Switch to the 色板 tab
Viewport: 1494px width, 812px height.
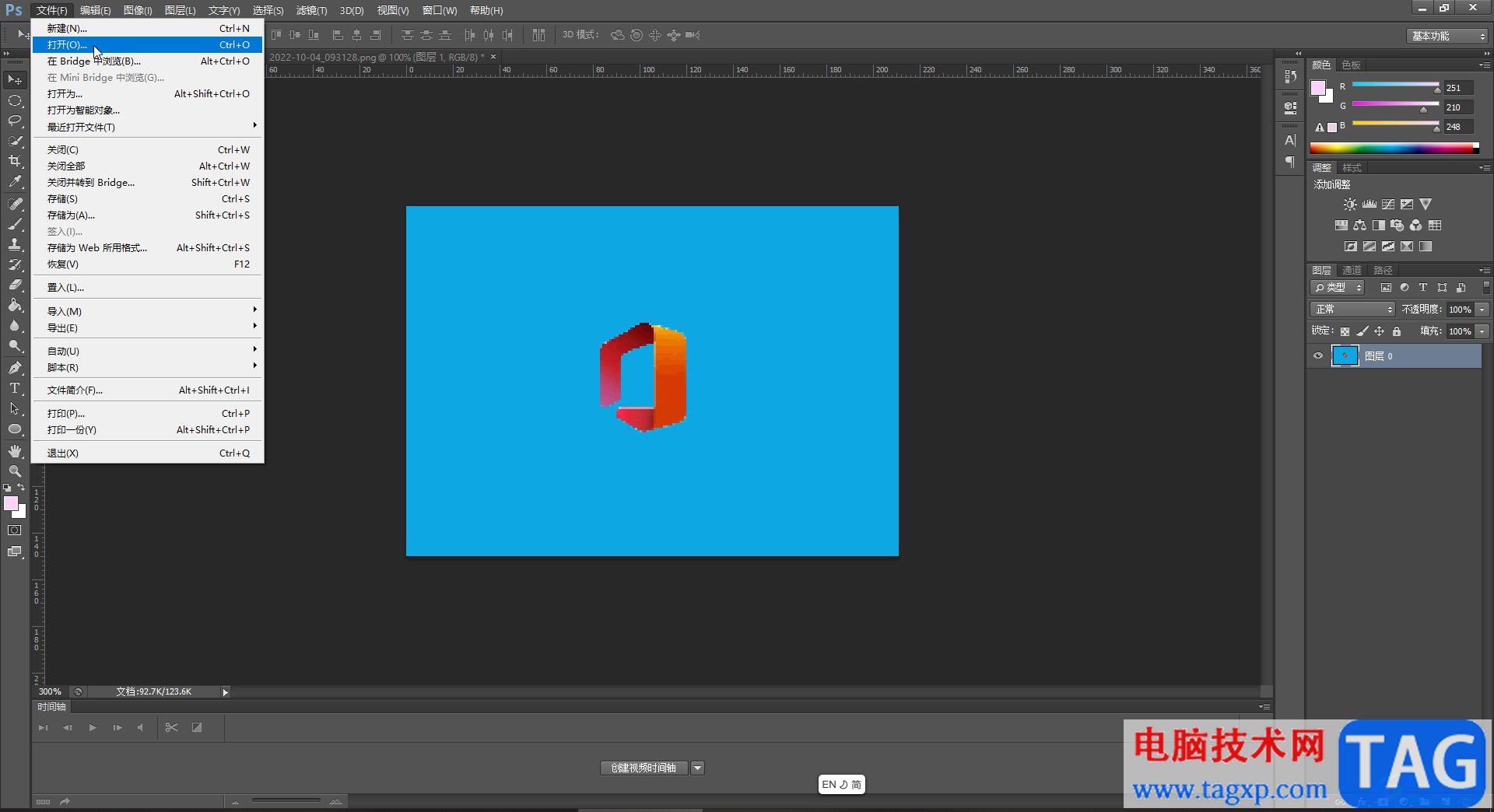click(x=1352, y=65)
